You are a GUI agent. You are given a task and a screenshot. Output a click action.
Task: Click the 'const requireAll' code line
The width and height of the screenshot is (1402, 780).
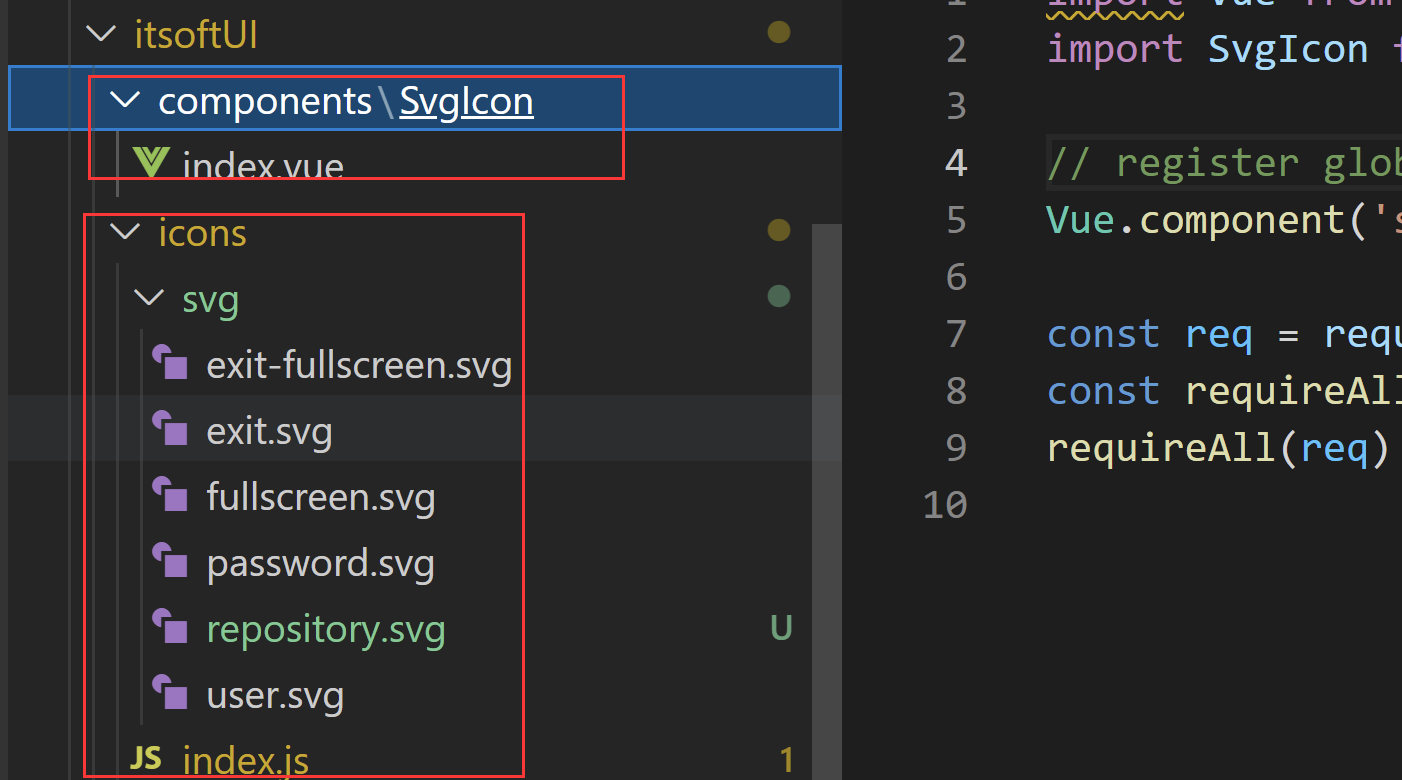coord(1224,390)
